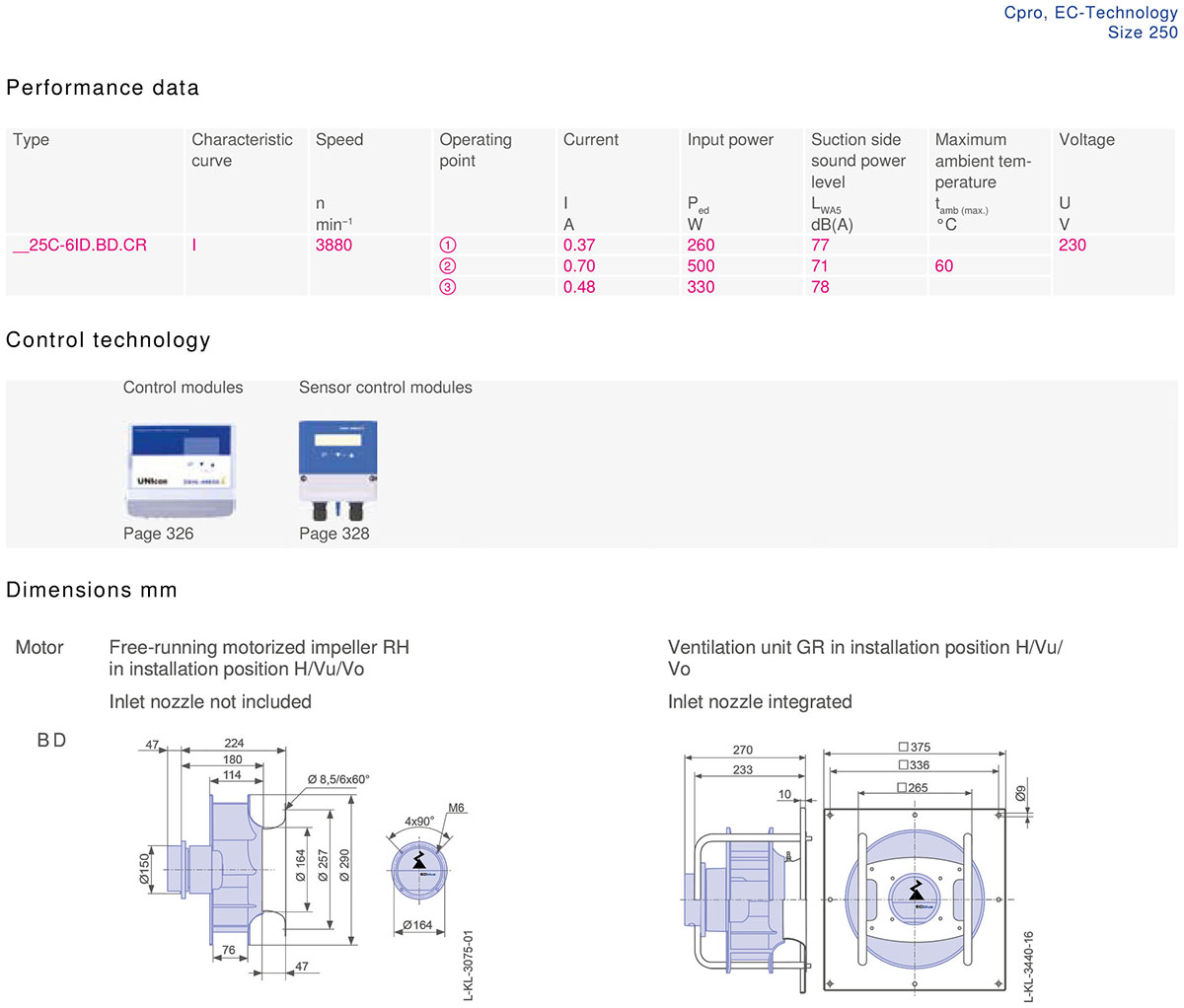Click the Performance data heading
This screenshot has height=1008, width=1184.
click(x=103, y=88)
